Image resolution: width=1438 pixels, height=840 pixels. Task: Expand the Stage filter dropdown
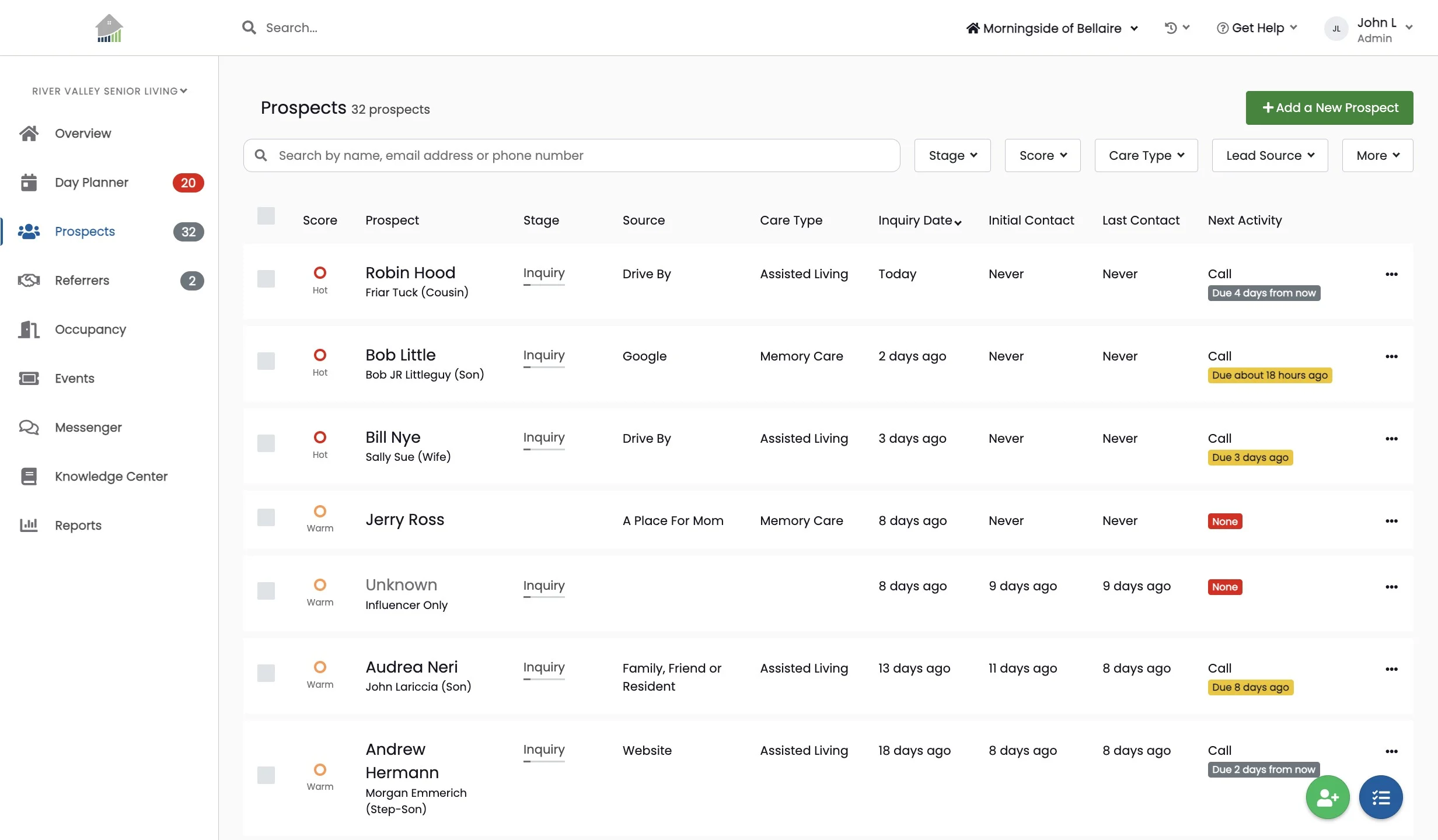click(952, 155)
